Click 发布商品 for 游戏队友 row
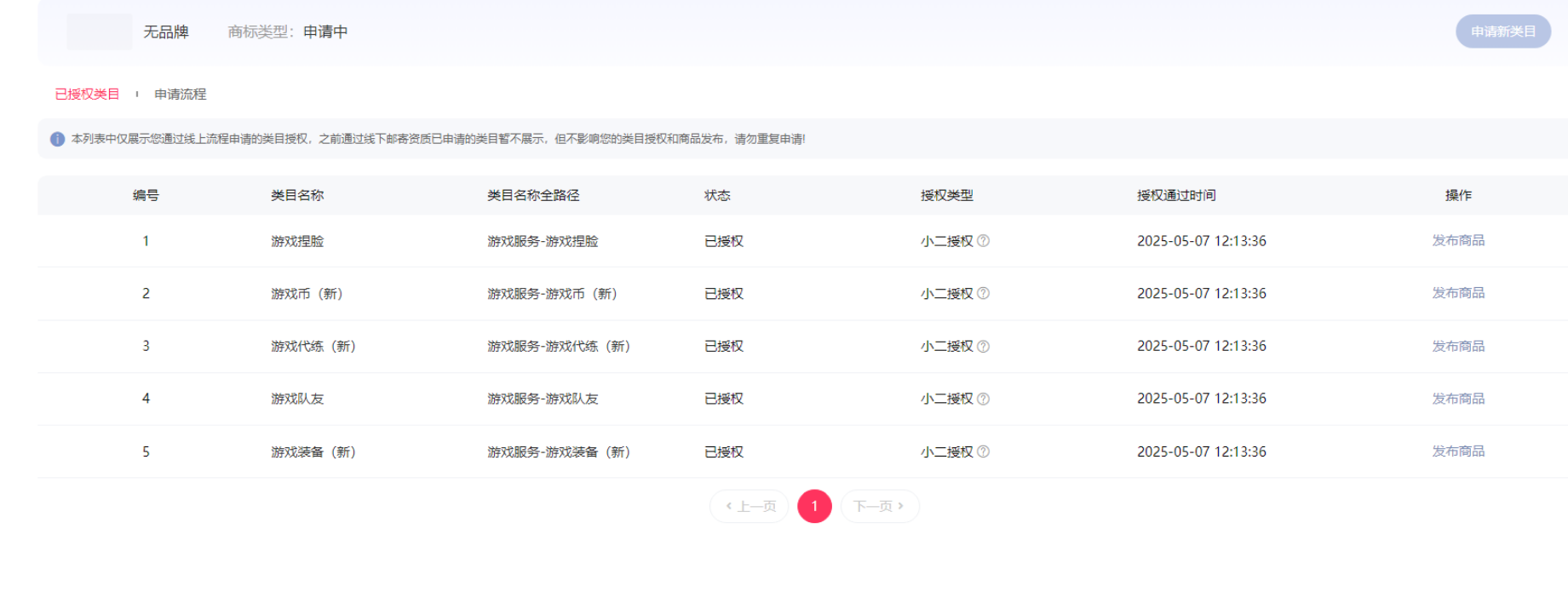Image resolution: width=1568 pixels, height=598 pixels. tap(1458, 399)
